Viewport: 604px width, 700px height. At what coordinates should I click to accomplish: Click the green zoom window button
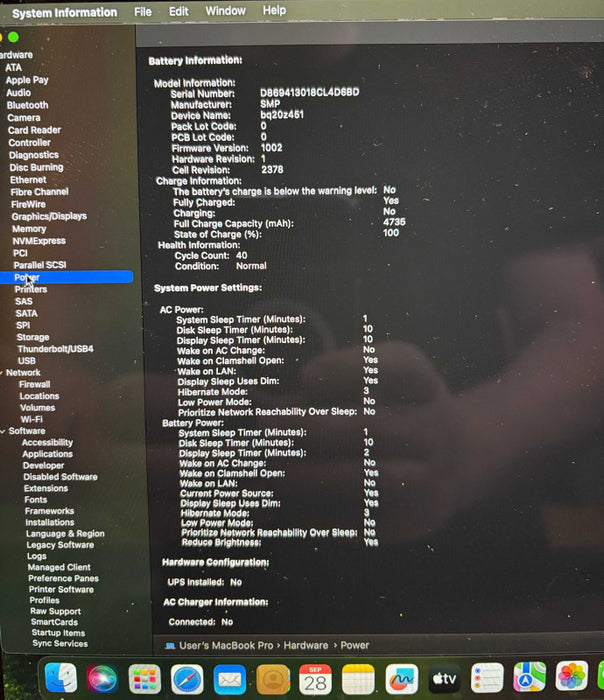(x=13, y=37)
